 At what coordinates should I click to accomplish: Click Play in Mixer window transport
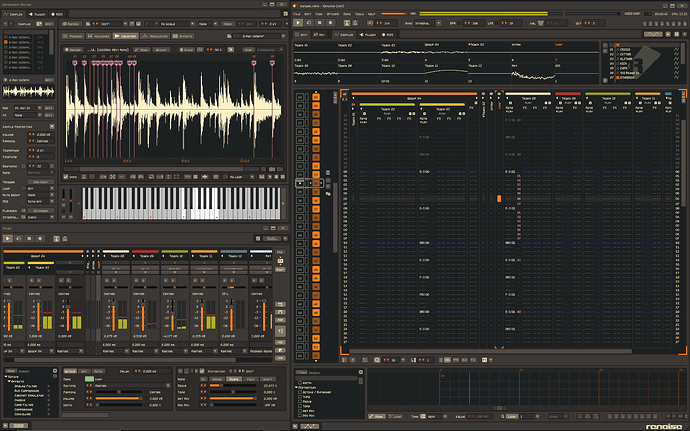point(7,238)
